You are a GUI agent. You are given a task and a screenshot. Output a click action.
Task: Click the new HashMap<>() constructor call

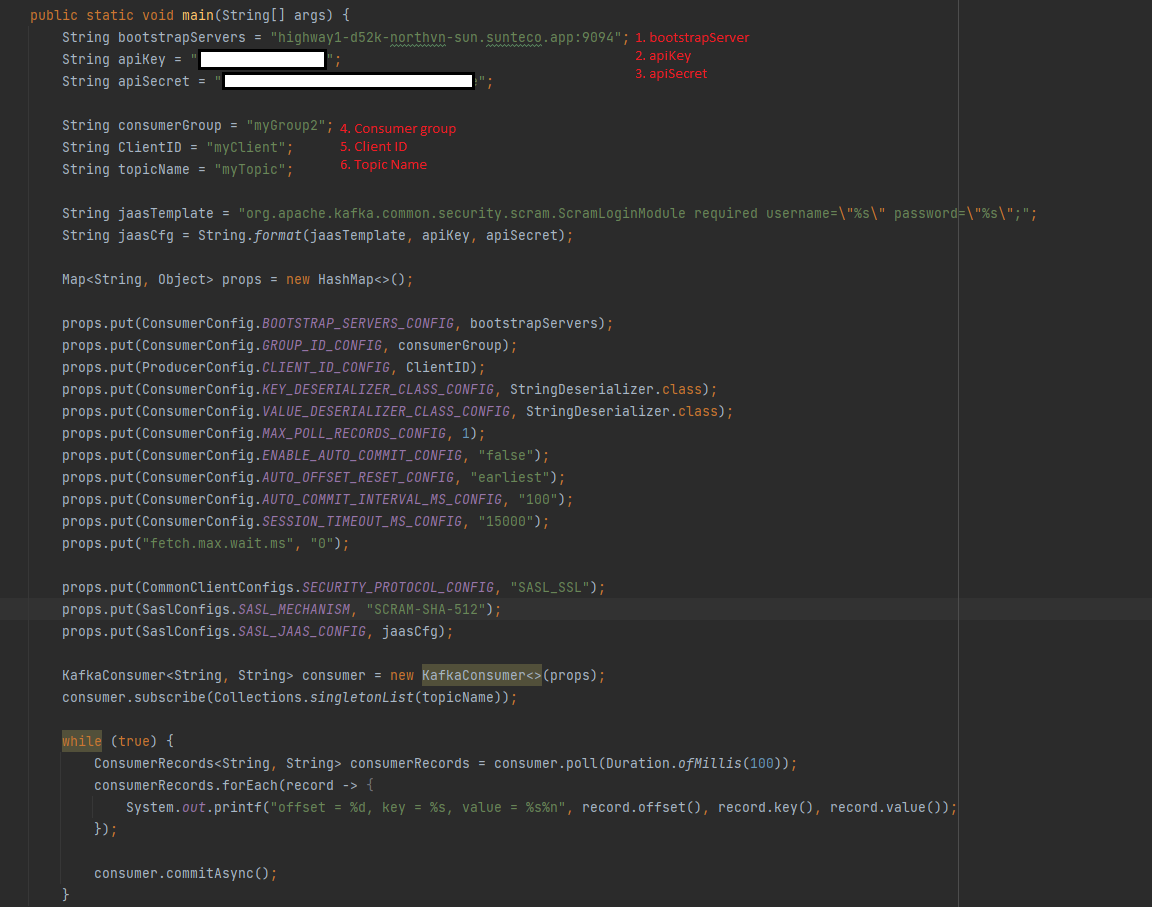click(345, 279)
